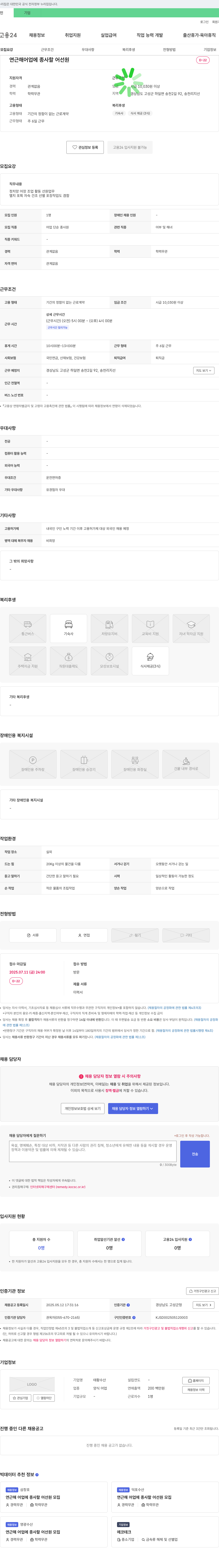Click the 고용24 site logo

coord(8,35)
